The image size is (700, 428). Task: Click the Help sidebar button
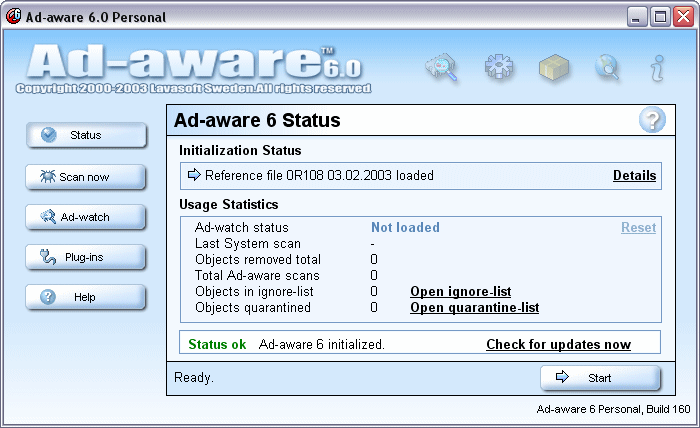point(86,297)
